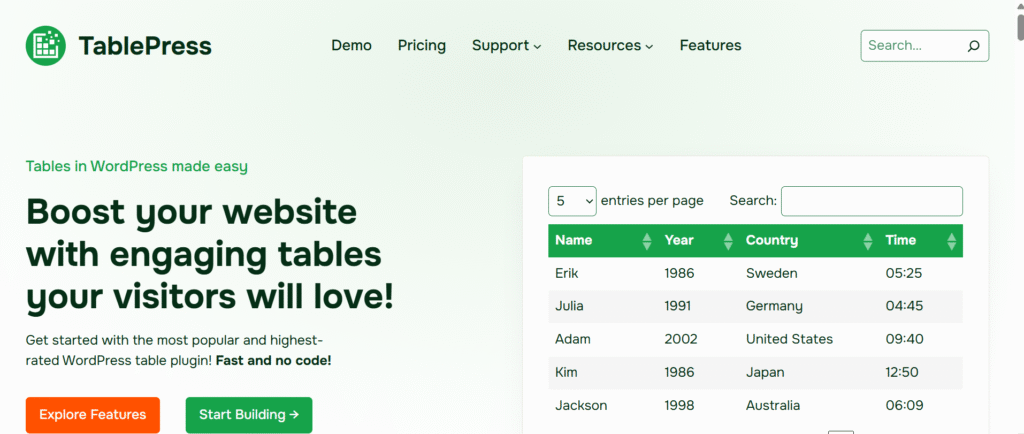Click the 'entries per page' label
The image size is (1024, 434).
click(x=652, y=201)
